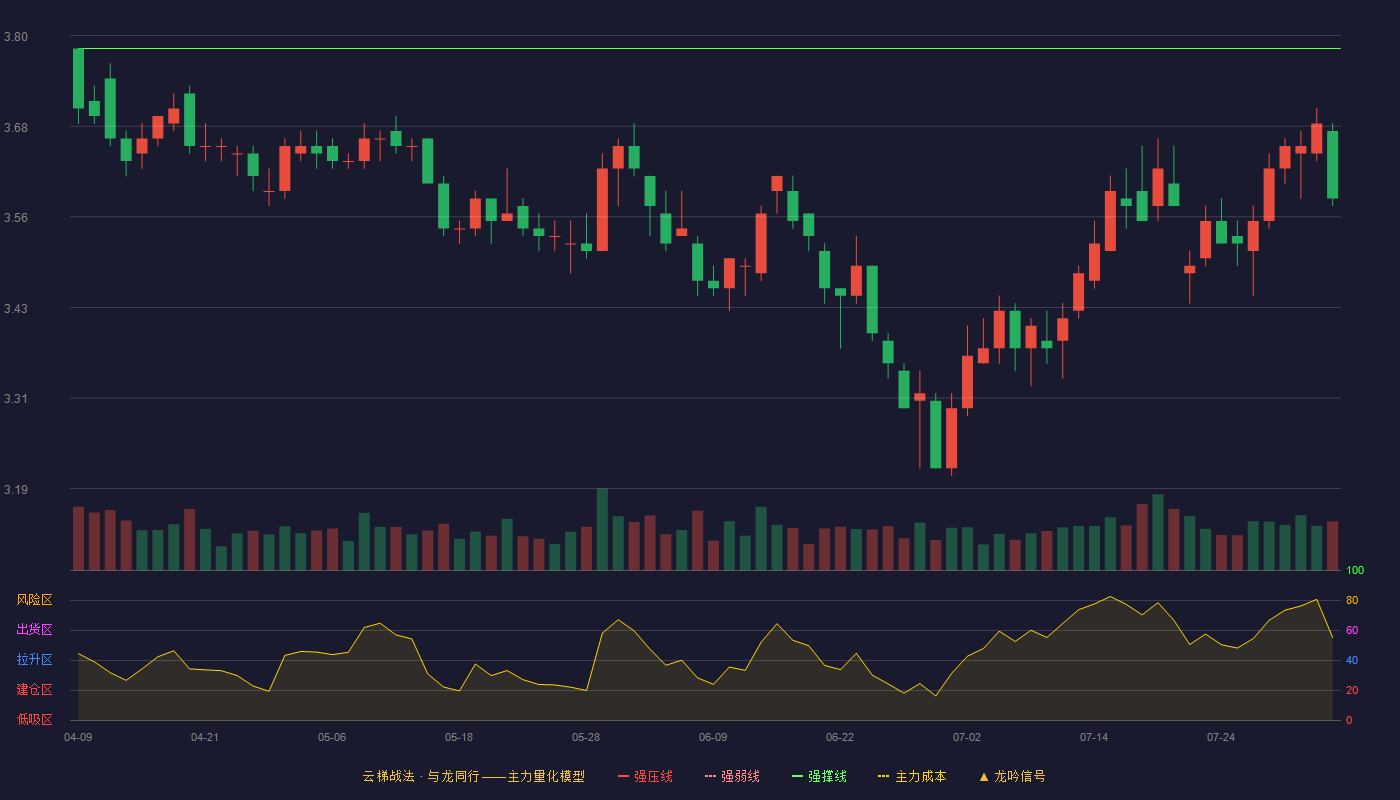Click the 07-02 date label
Screen dimensions: 1400x800
(967, 737)
